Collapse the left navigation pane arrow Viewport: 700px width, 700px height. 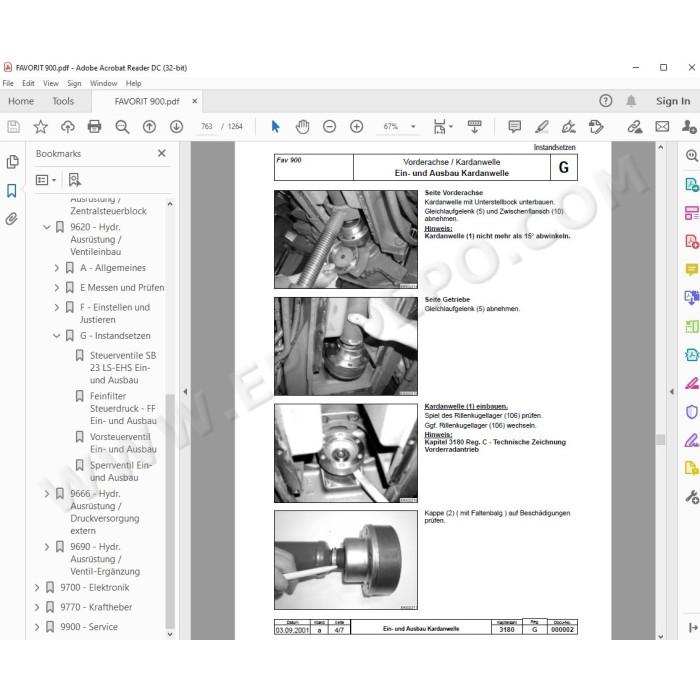tap(185, 392)
